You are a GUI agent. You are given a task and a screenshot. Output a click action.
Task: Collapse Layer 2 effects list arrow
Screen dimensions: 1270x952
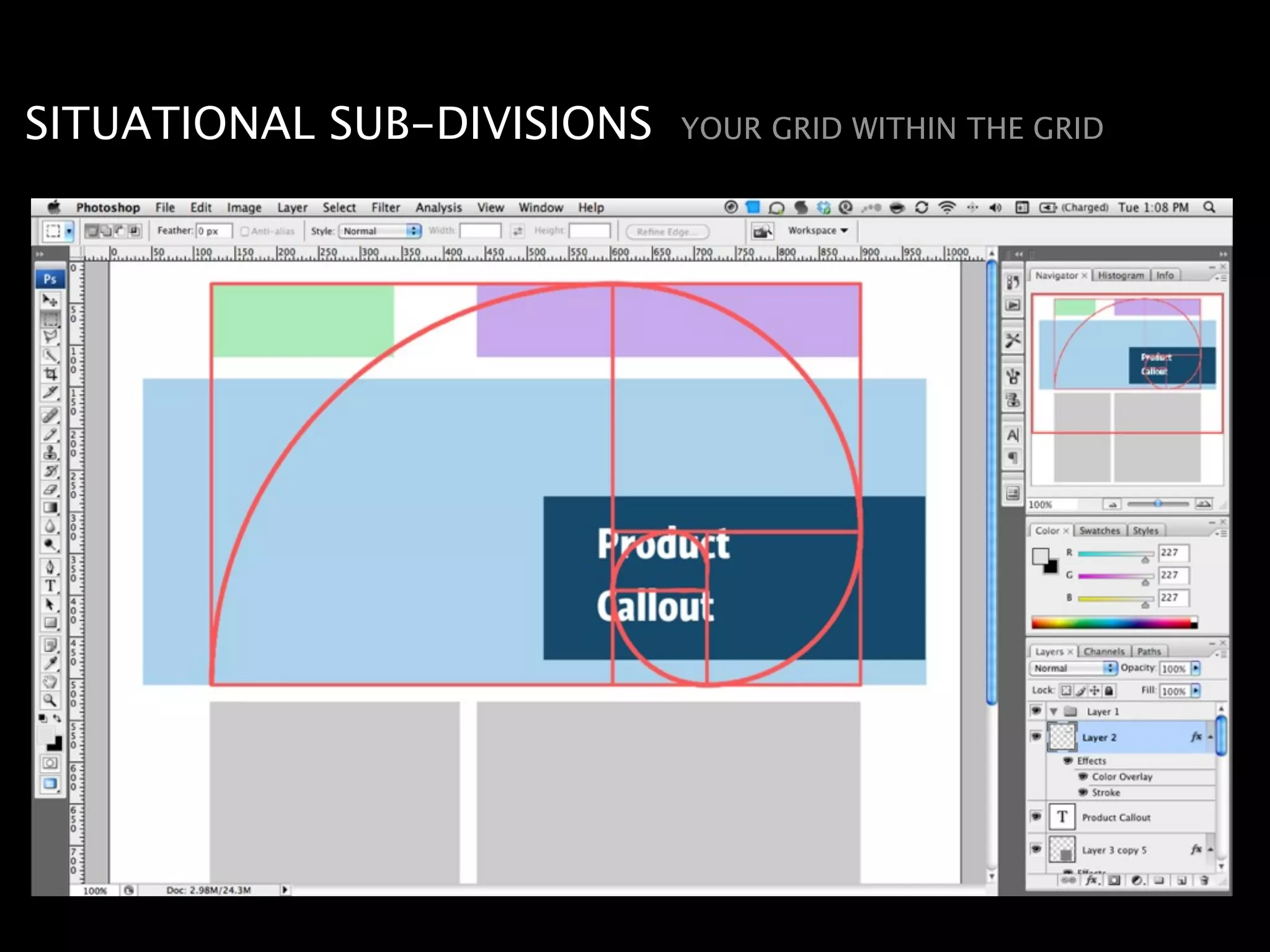coord(1210,737)
